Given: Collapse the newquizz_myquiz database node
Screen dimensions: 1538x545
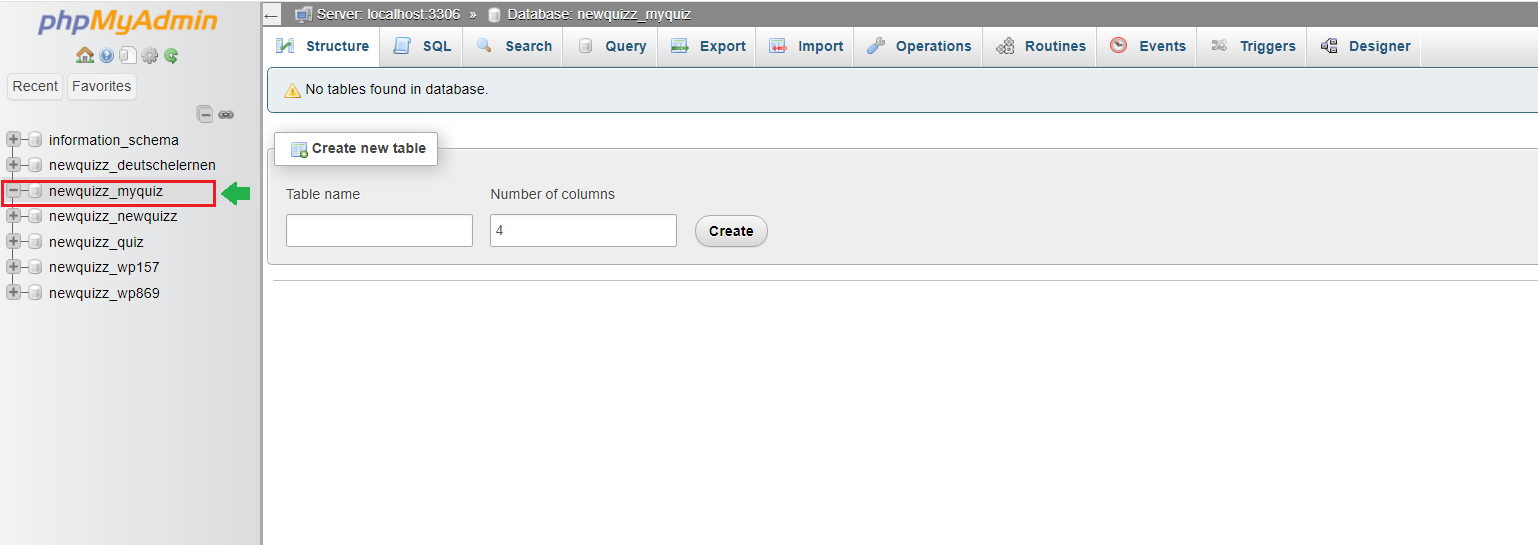Looking at the screenshot, I should pyautogui.click(x=13, y=191).
